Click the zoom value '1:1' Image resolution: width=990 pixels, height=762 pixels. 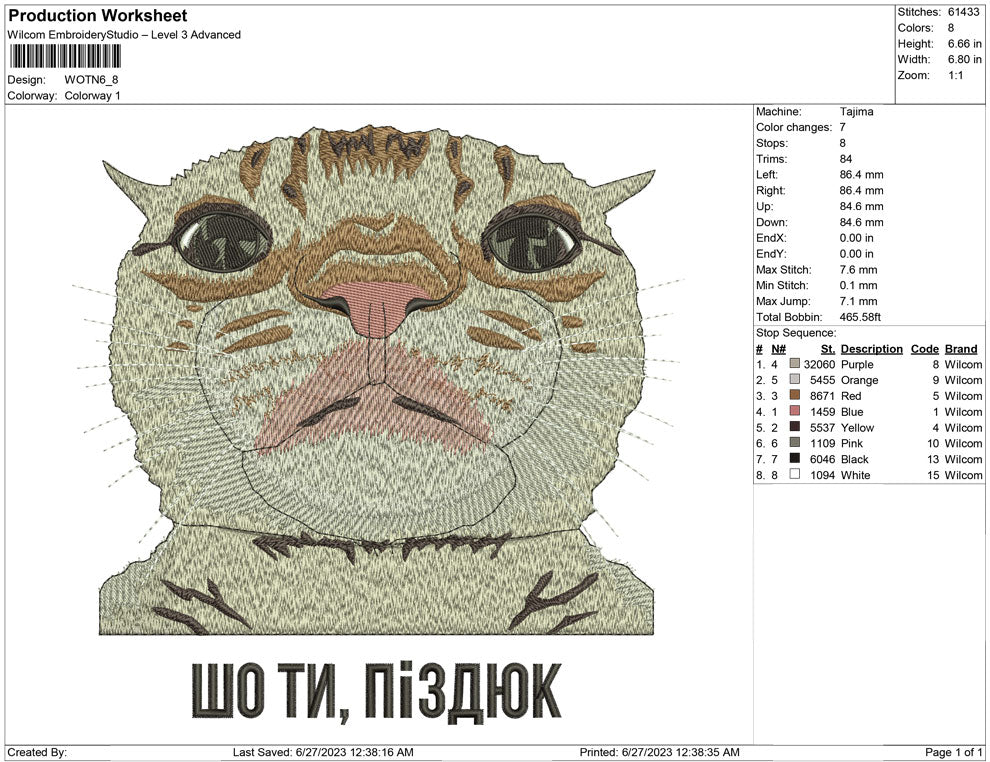click(x=955, y=75)
